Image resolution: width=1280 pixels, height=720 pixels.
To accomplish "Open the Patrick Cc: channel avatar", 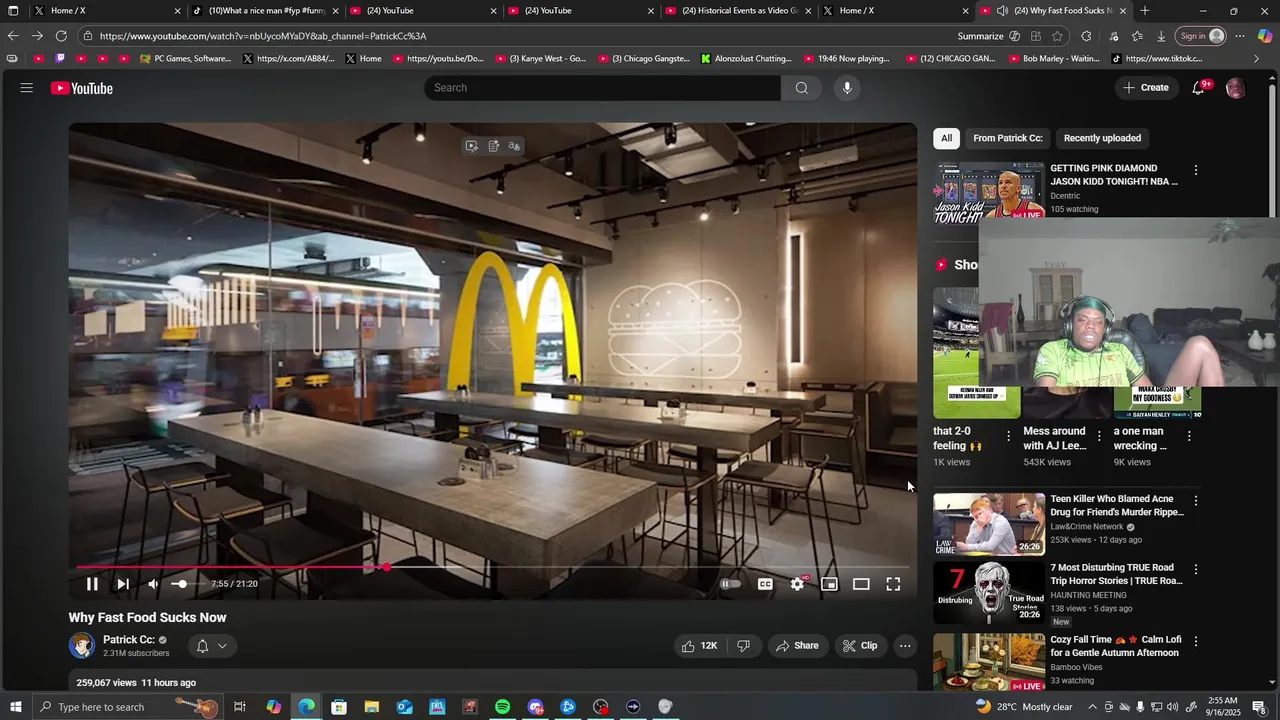I will pyautogui.click(x=82, y=646).
